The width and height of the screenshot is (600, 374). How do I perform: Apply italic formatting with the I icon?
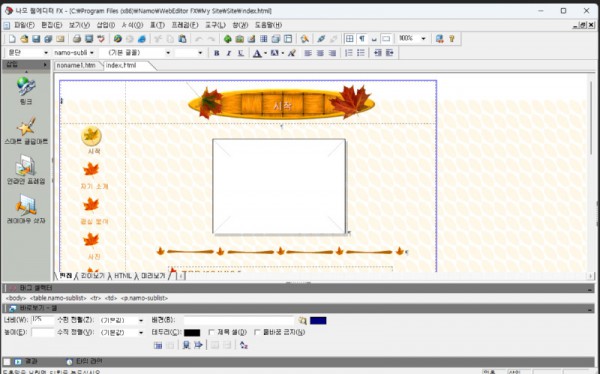click(229, 53)
